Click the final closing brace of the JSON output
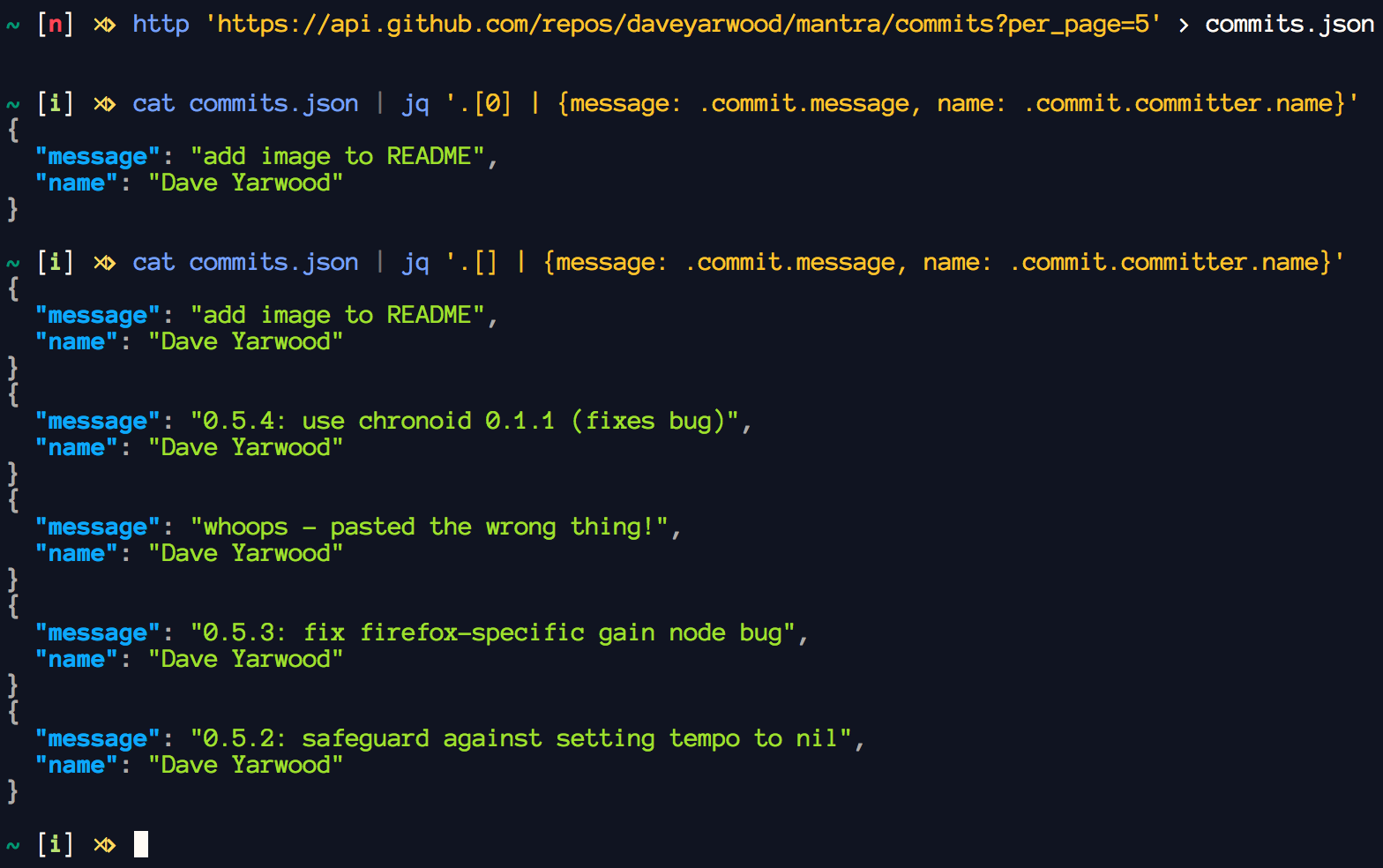Viewport: 1383px width, 868px height. [x=12, y=791]
